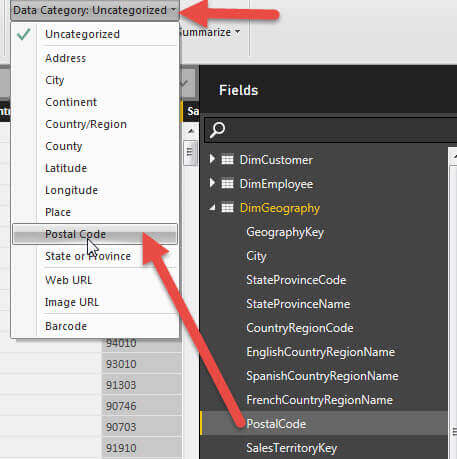Click the Fields pane heading
Viewport: 457px width, 459px height.
(x=239, y=90)
